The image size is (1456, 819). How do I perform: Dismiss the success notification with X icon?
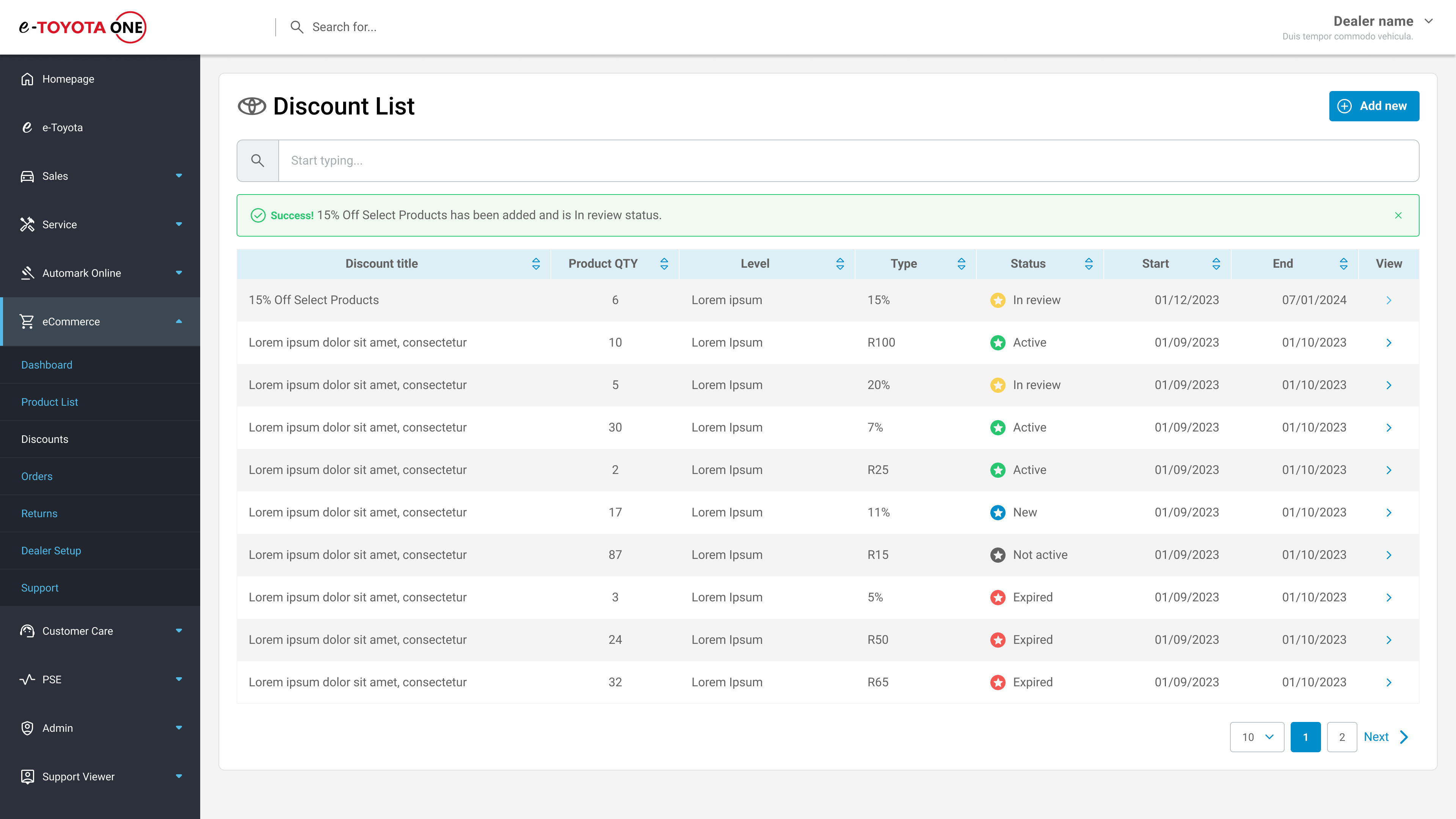pos(1398,215)
